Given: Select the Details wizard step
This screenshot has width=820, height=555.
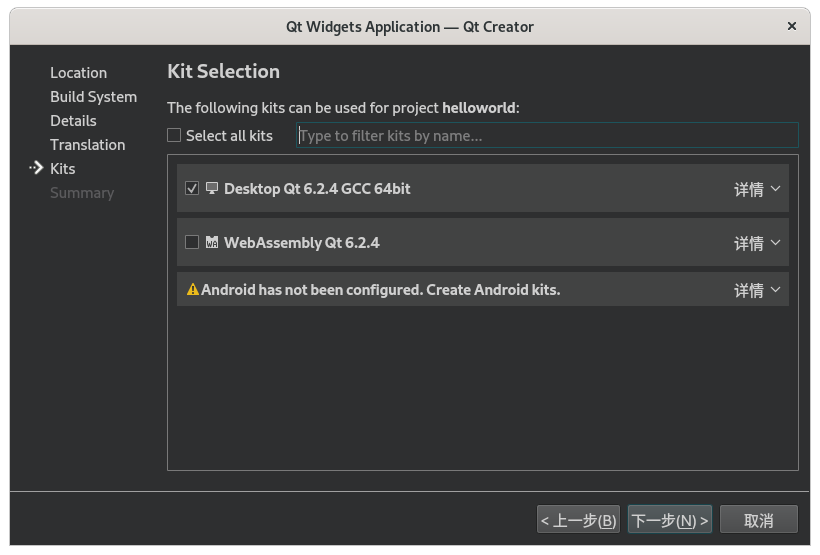Looking at the screenshot, I should pyautogui.click(x=73, y=121).
